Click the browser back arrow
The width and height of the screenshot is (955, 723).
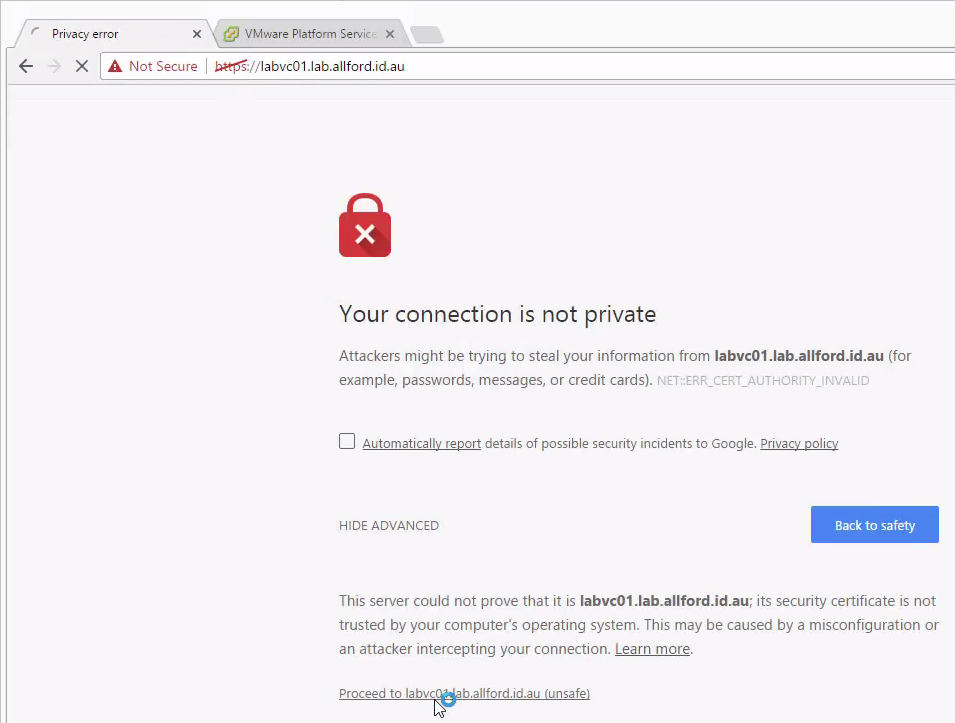click(26, 66)
